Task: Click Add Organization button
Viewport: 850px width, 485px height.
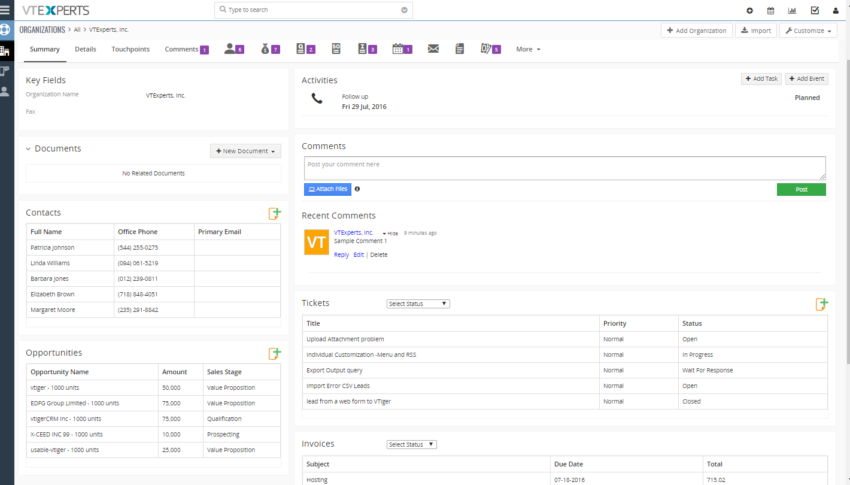Action: 697,30
